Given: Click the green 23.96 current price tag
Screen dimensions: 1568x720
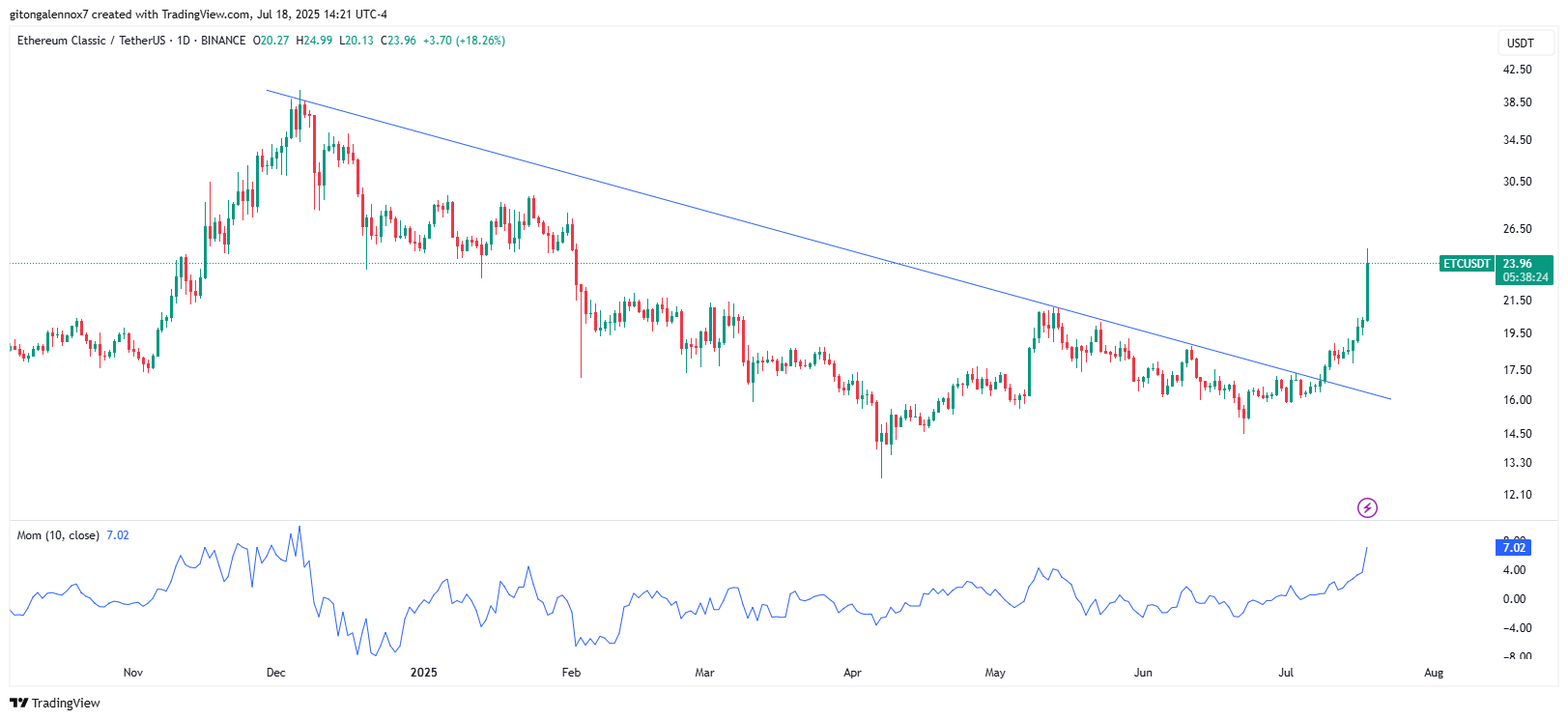Looking at the screenshot, I should (x=1525, y=263).
